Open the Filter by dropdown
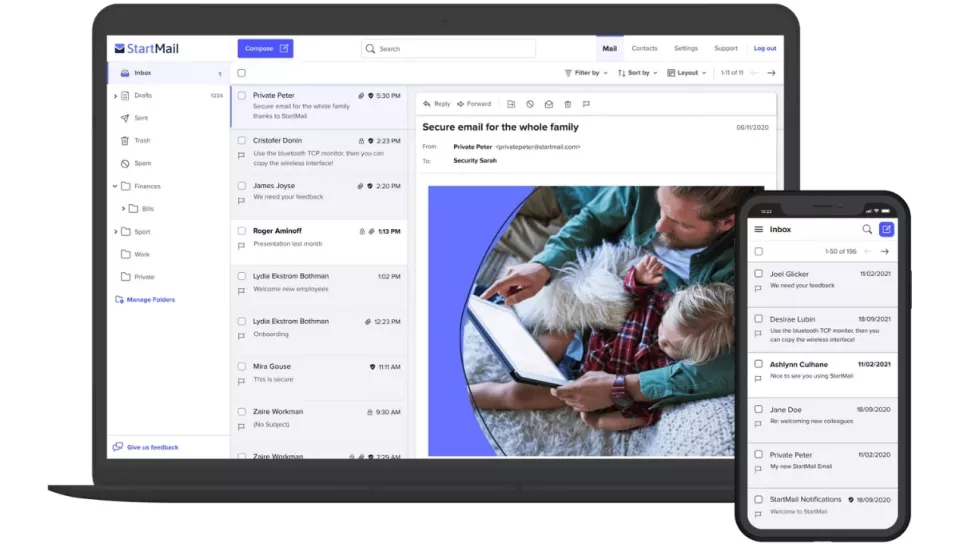 (586, 73)
